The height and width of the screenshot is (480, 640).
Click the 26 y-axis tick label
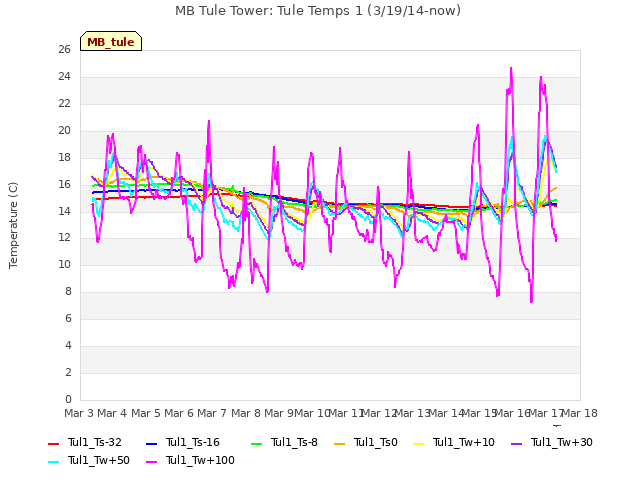[64, 50]
